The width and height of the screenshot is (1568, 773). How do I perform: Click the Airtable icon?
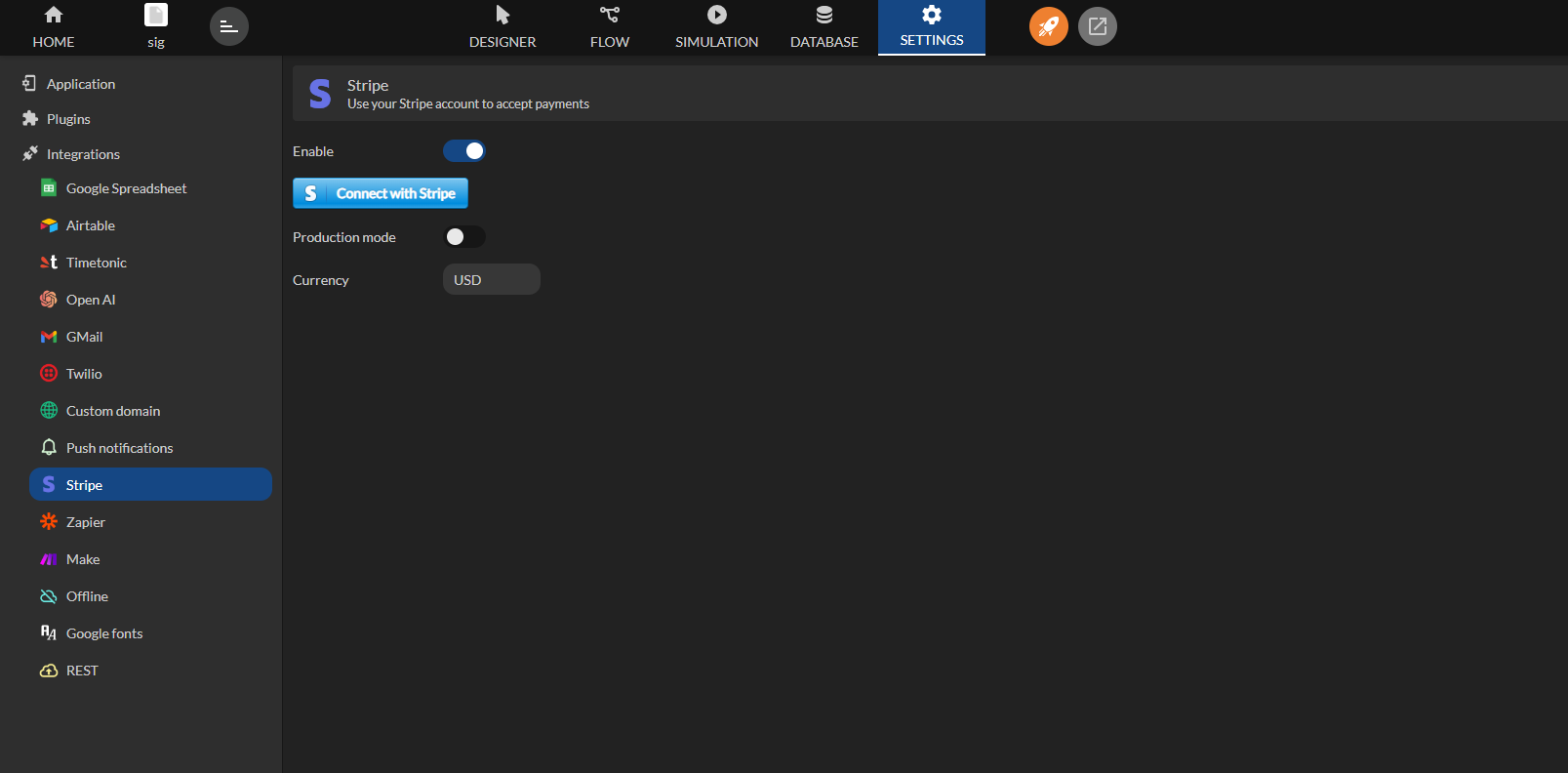click(49, 225)
